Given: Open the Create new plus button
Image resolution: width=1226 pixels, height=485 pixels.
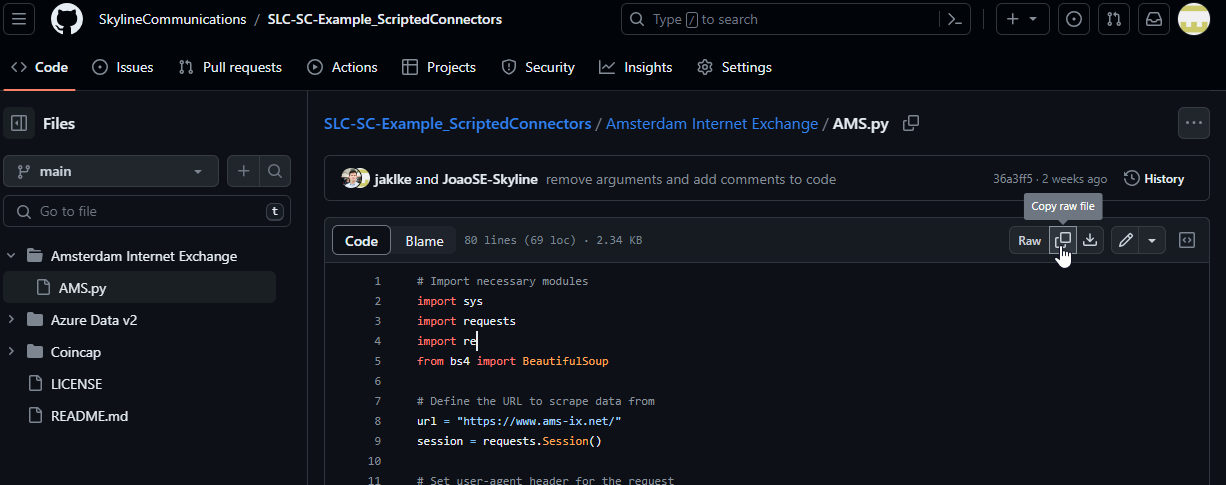Looking at the screenshot, I should [x=1013, y=19].
